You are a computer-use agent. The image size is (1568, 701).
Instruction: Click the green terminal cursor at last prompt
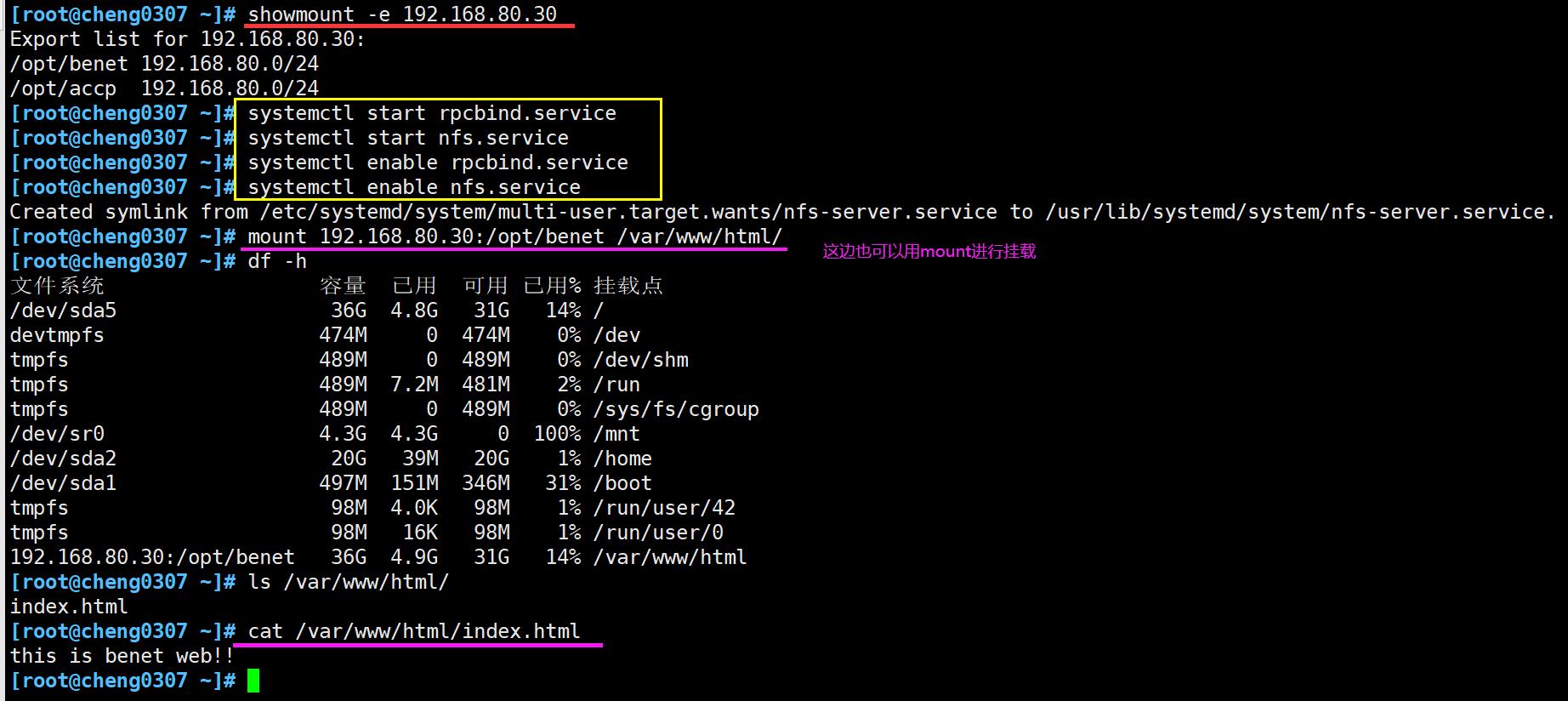click(253, 681)
